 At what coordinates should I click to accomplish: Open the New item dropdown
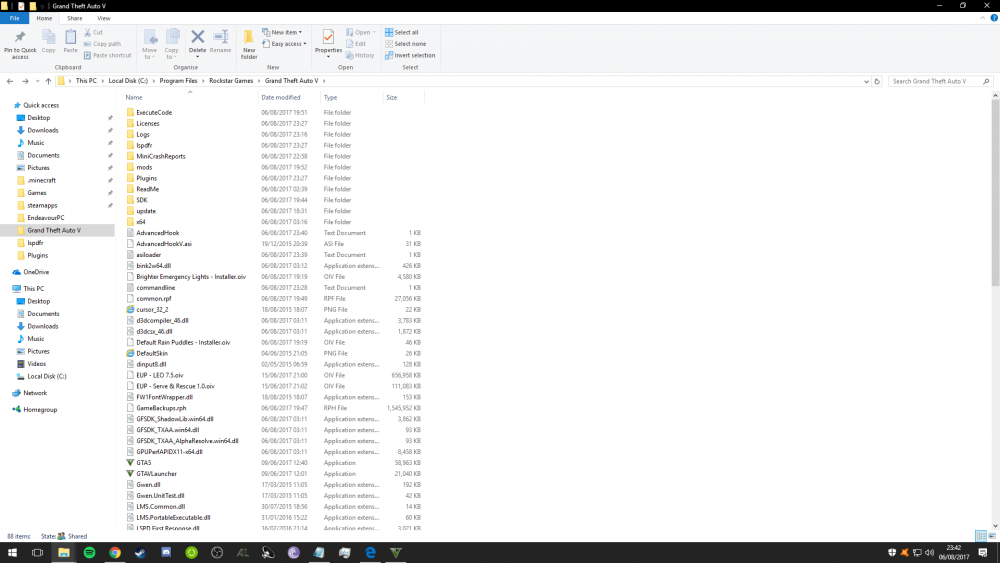pos(283,32)
